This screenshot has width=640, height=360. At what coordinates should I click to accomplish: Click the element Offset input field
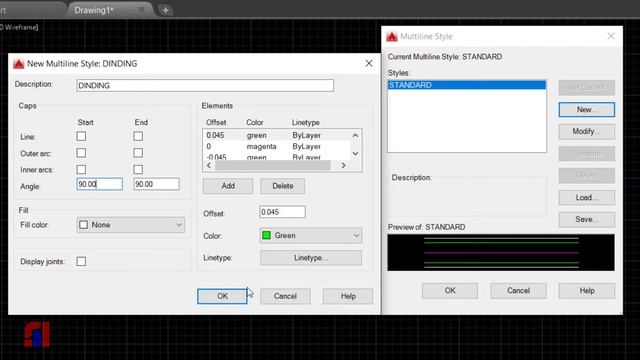[282, 212]
